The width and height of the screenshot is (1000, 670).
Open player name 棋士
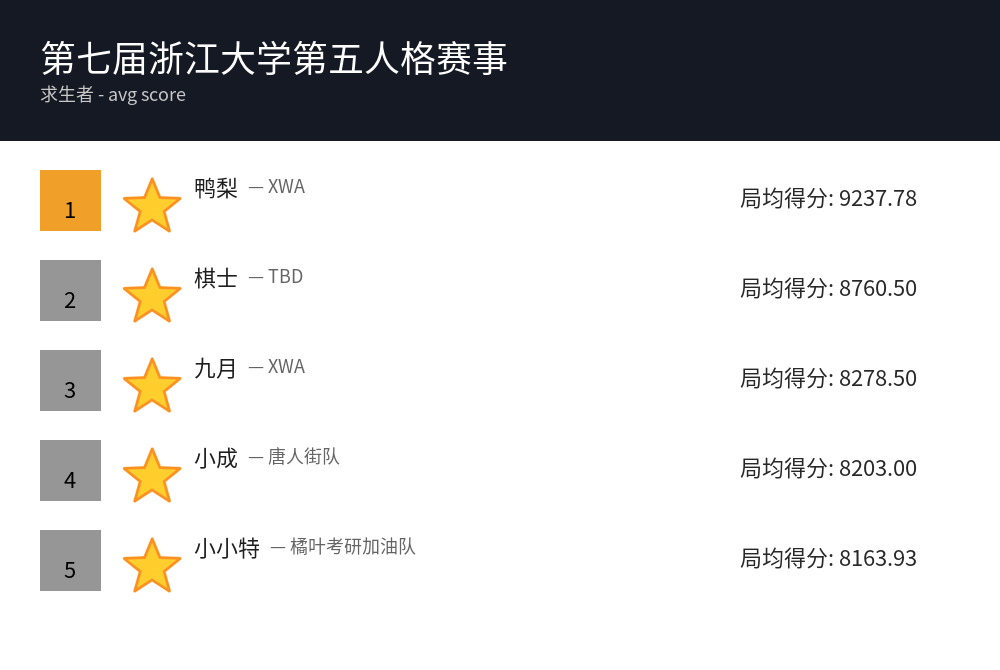coord(216,278)
